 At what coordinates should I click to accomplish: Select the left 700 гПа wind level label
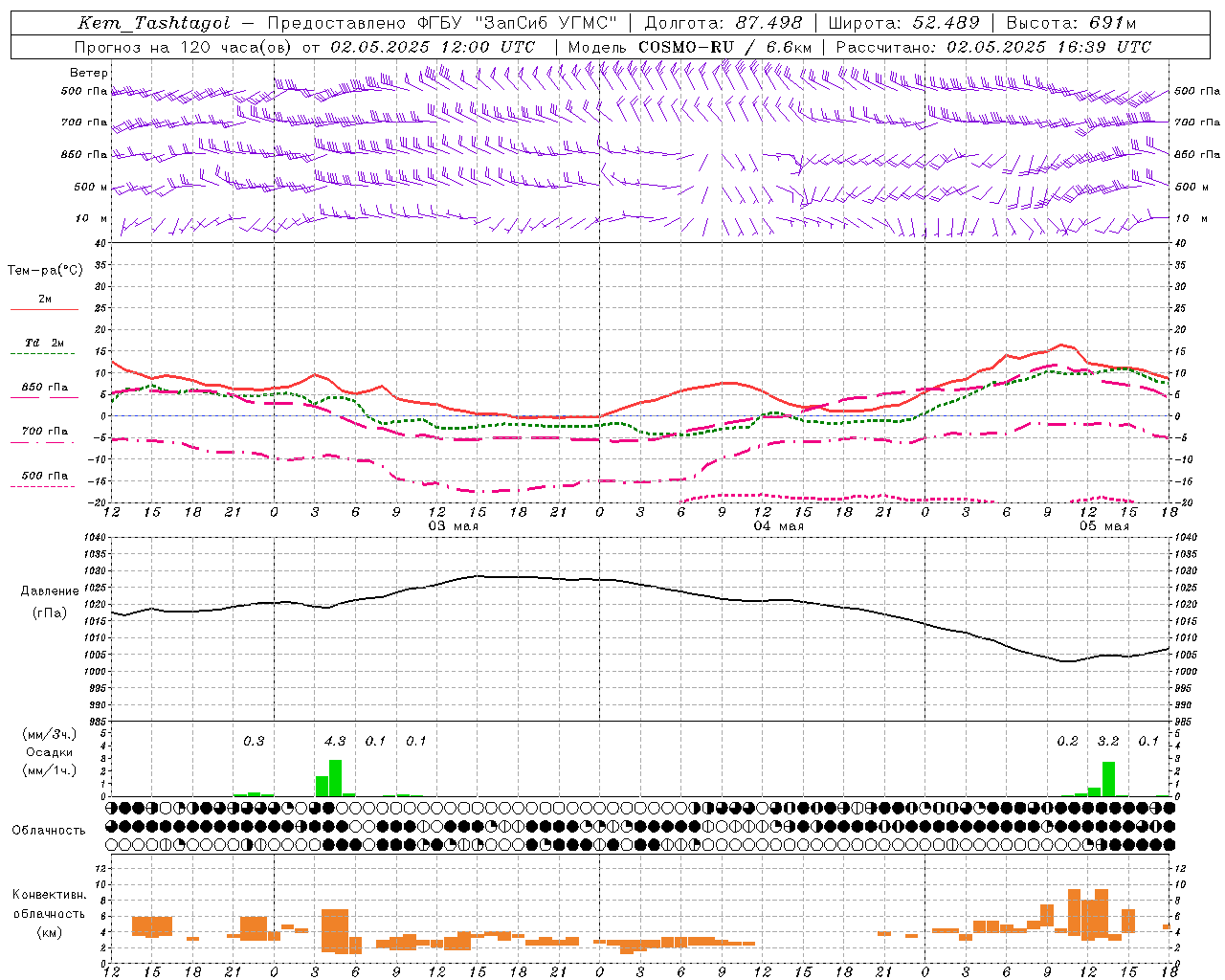(x=84, y=122)
